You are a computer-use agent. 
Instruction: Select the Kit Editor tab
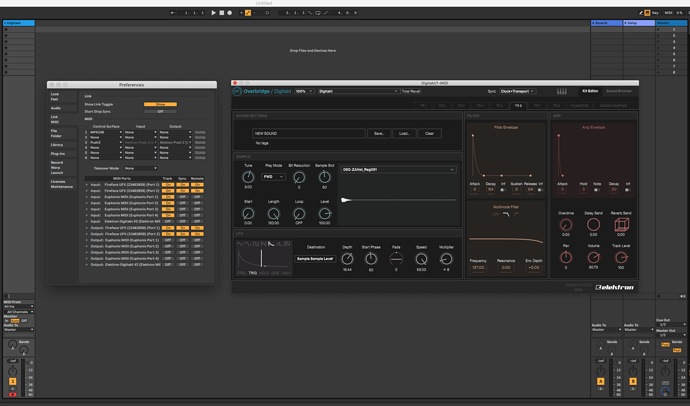[x=590, y=91]
